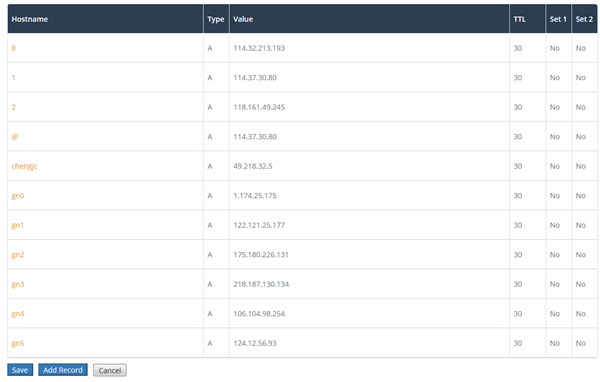Open the gn1 hostname link
Screen dimensions: 600x382
pyautogui.click(x=18, y=225)
